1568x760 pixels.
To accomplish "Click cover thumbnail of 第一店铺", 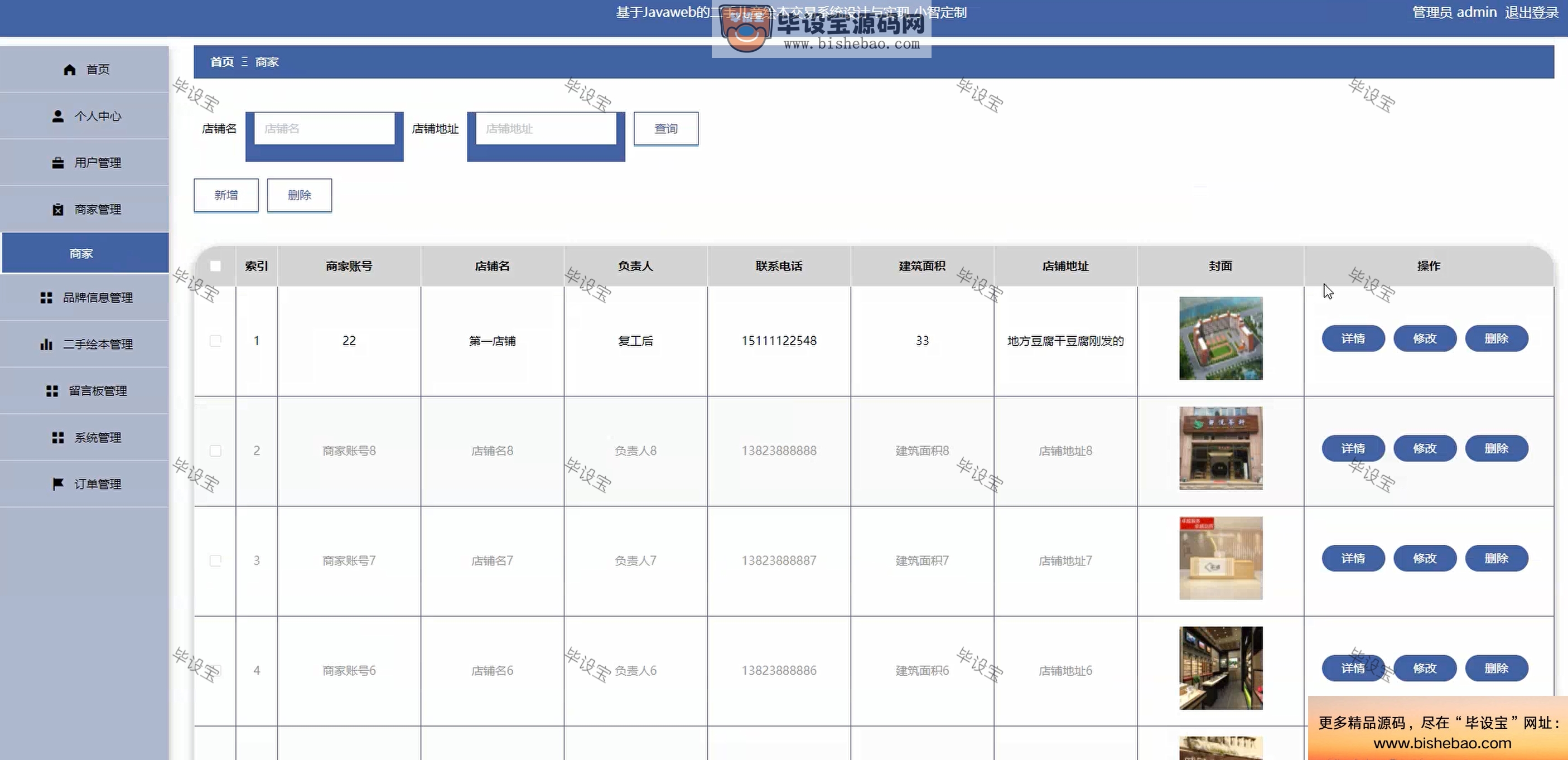I will point(1220,338).
